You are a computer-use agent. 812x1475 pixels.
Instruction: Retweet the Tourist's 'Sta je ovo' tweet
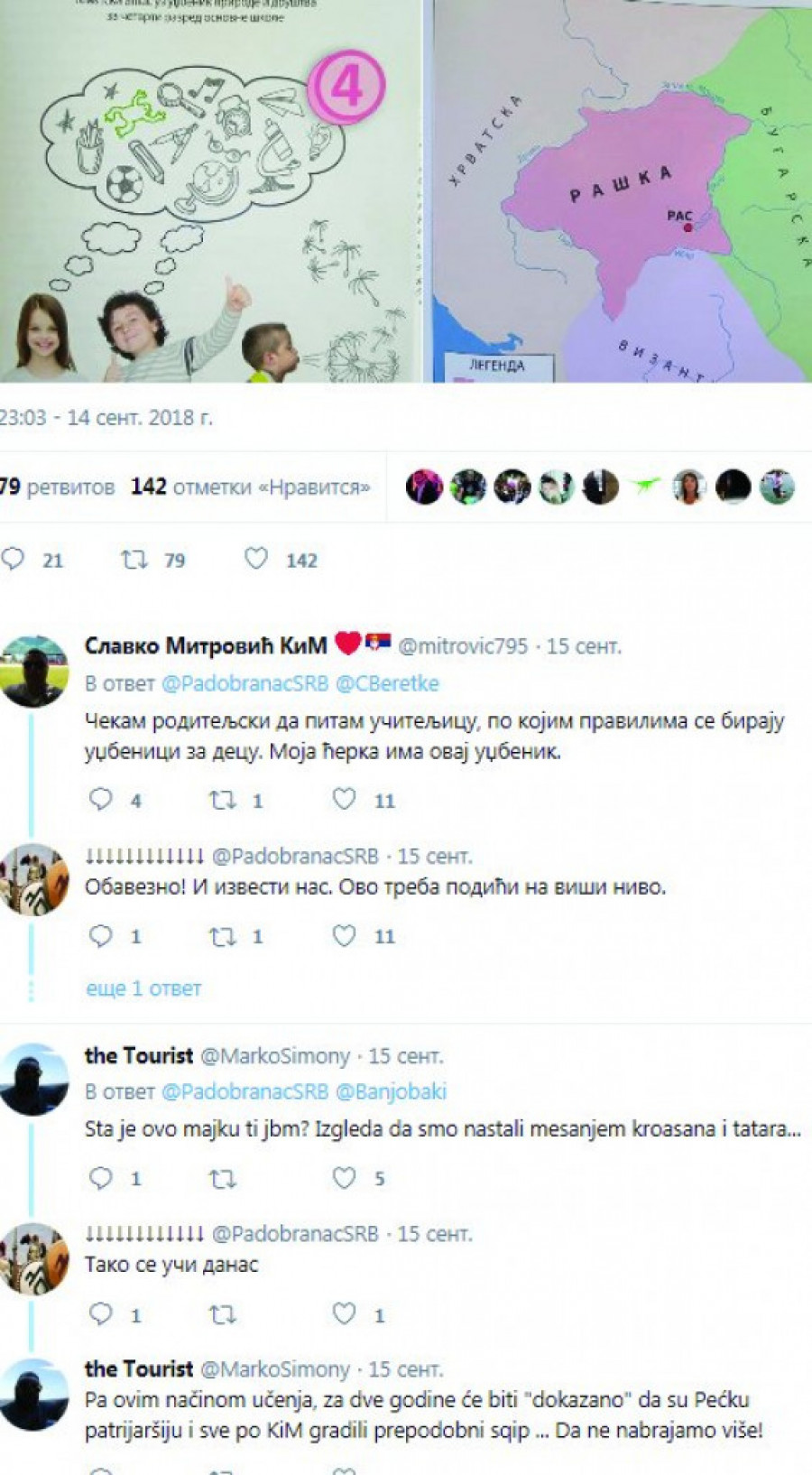coord(223,1178)
